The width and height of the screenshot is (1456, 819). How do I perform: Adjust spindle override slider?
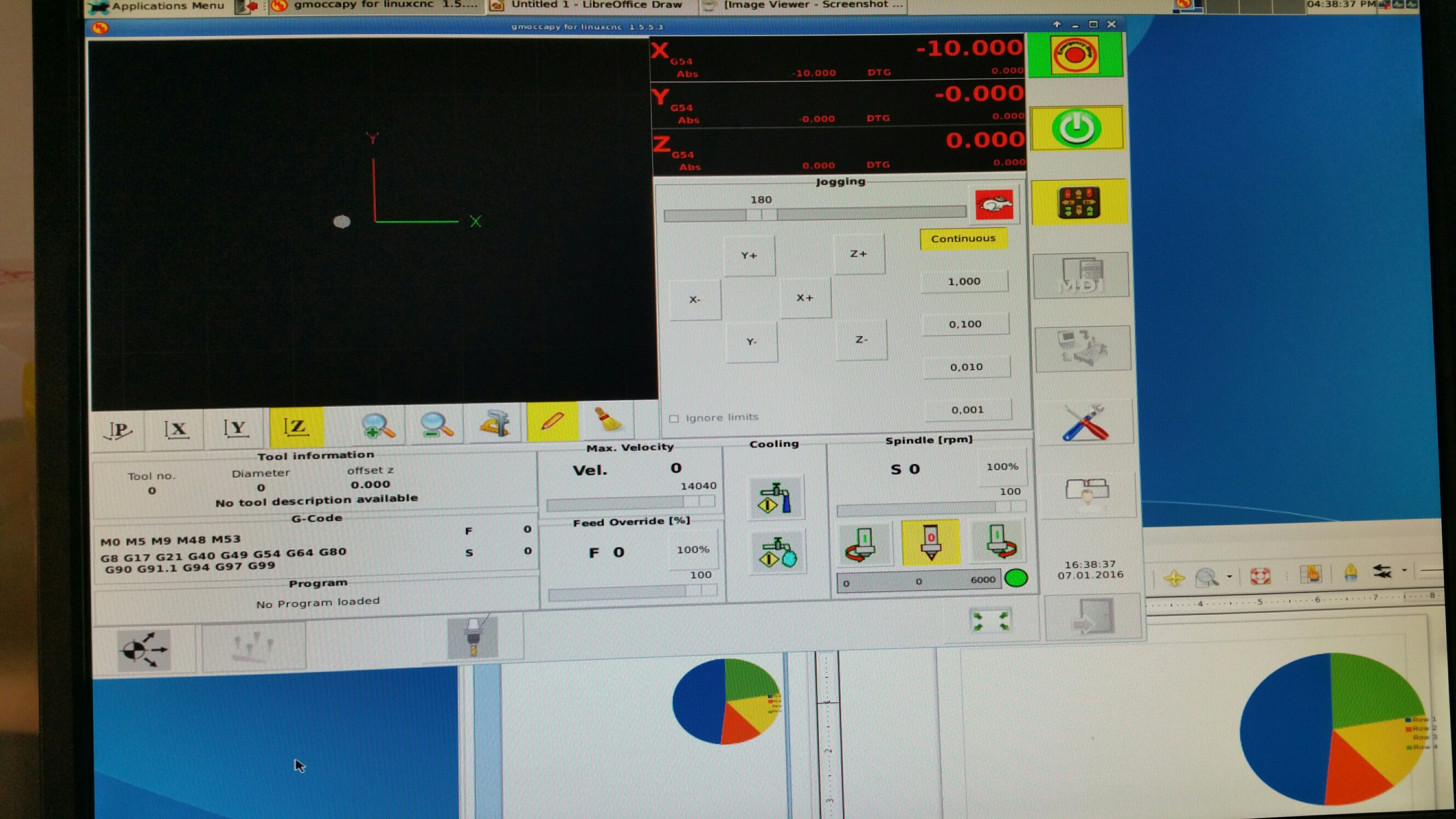click(930, 508)
